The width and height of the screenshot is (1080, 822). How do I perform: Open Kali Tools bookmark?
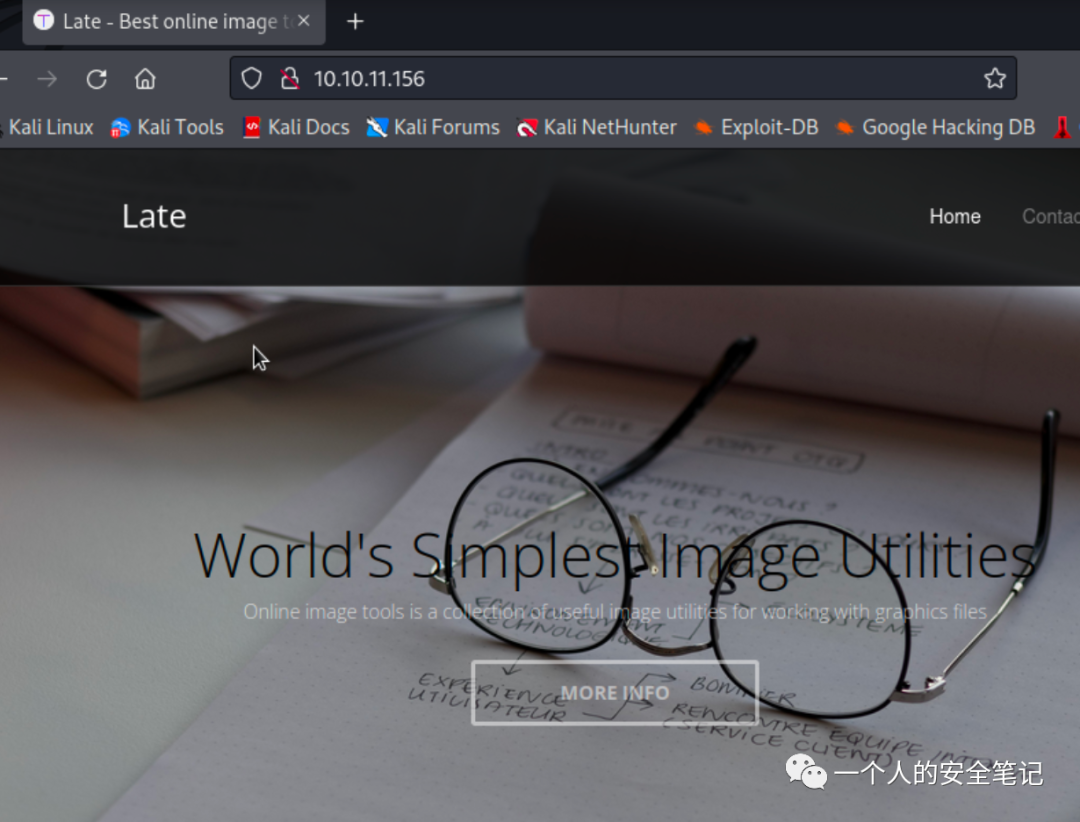pyautogui.click(x=167, y=127)
